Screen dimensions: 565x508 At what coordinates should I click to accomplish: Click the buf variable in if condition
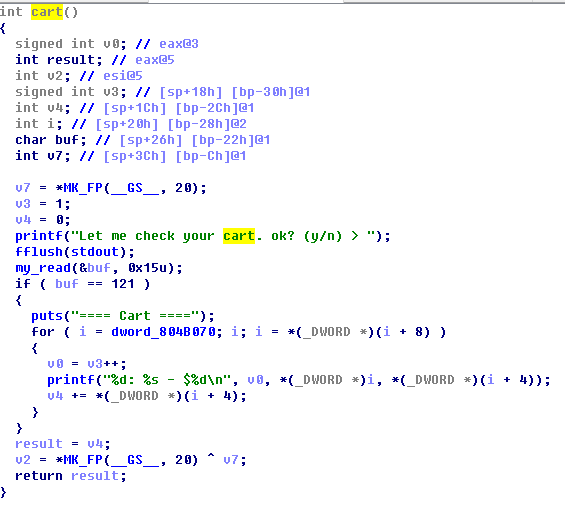[x=67, y=284]
